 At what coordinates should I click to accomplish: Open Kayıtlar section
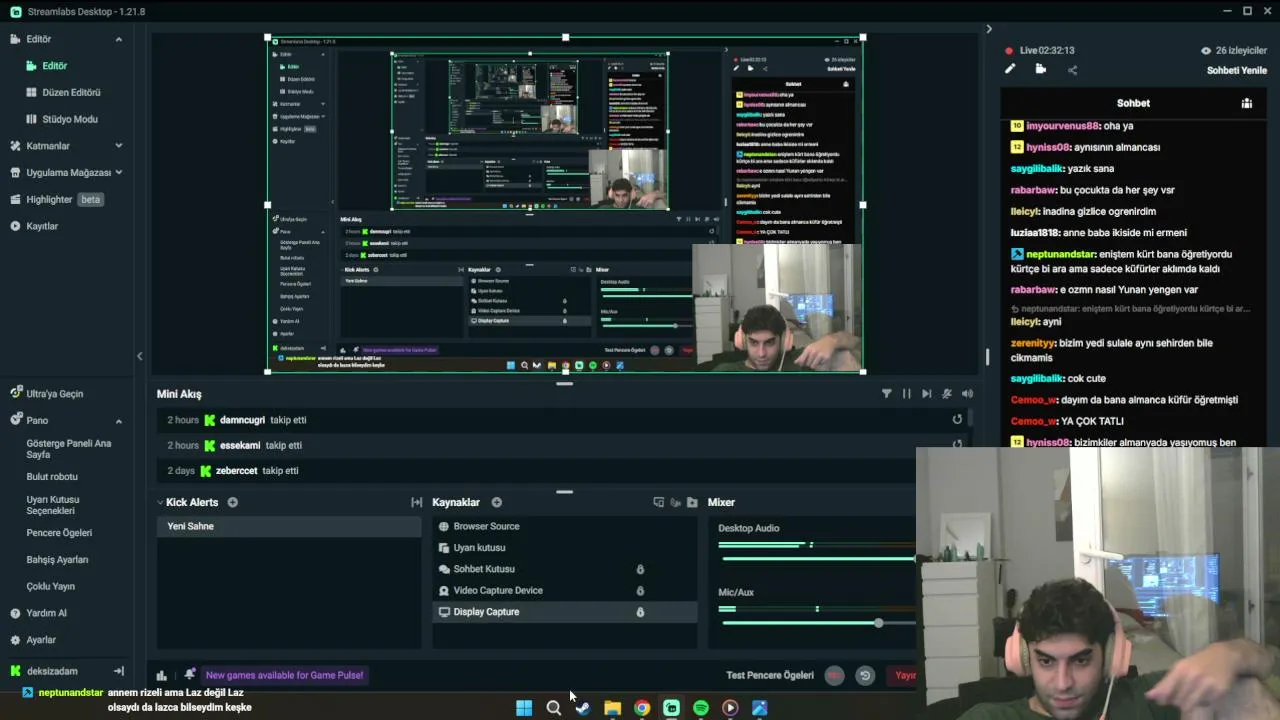point(42,226)
